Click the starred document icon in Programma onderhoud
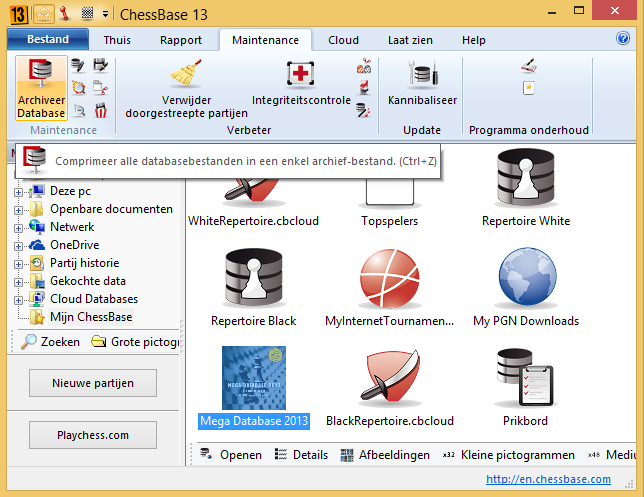This screenshot has width=644, height=497. [529, 88]
